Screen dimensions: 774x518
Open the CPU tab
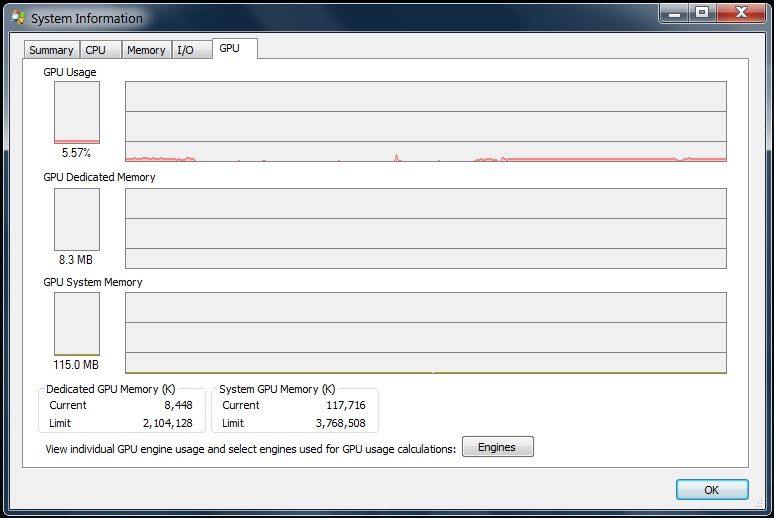point(101,50)
